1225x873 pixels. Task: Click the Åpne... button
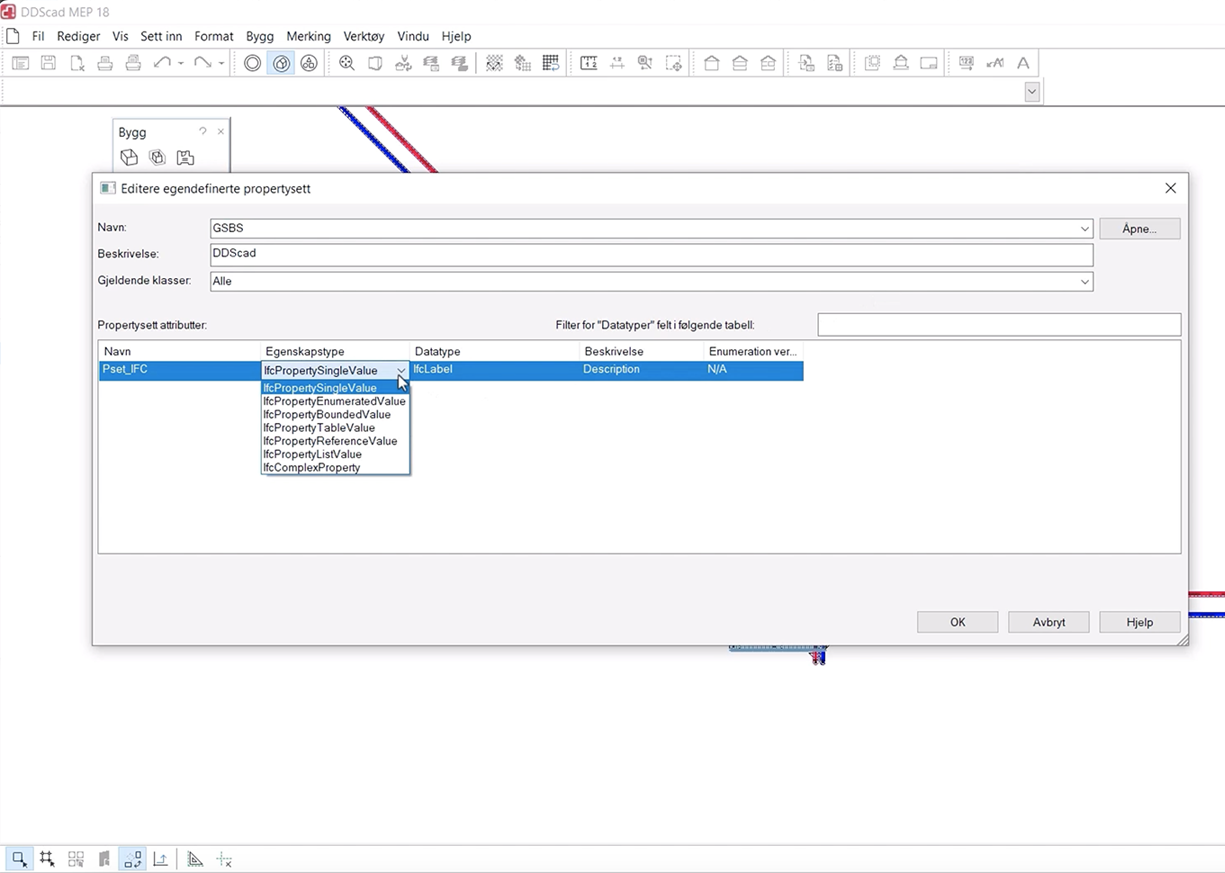point(1139,229)
